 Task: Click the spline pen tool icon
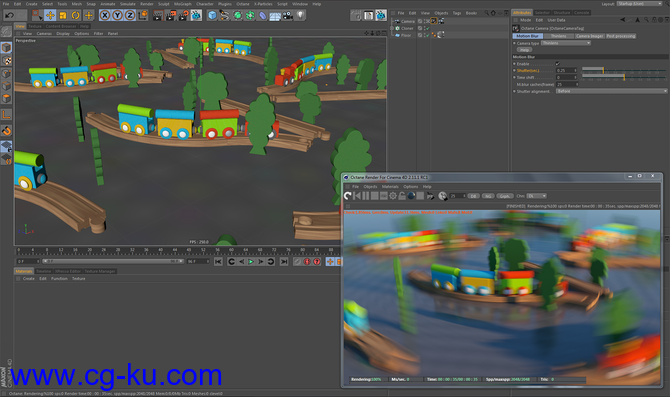click(x=225, y=16)
